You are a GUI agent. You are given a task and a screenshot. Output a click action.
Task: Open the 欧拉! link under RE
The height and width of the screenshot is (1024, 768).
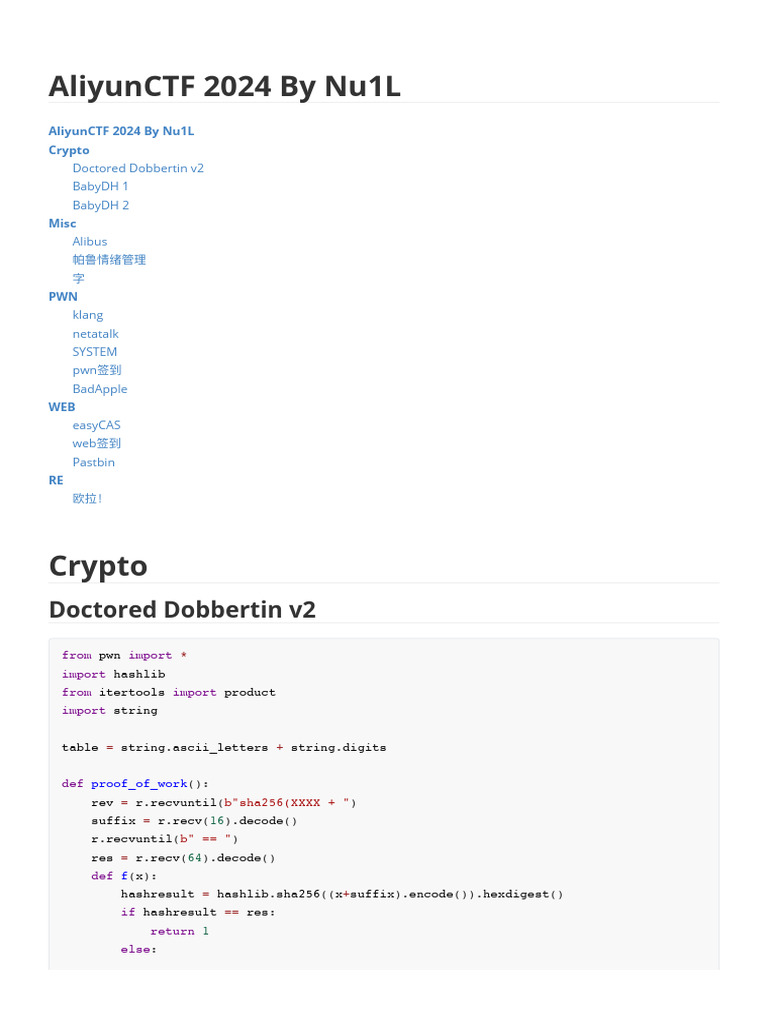click(x=87, y=498)
